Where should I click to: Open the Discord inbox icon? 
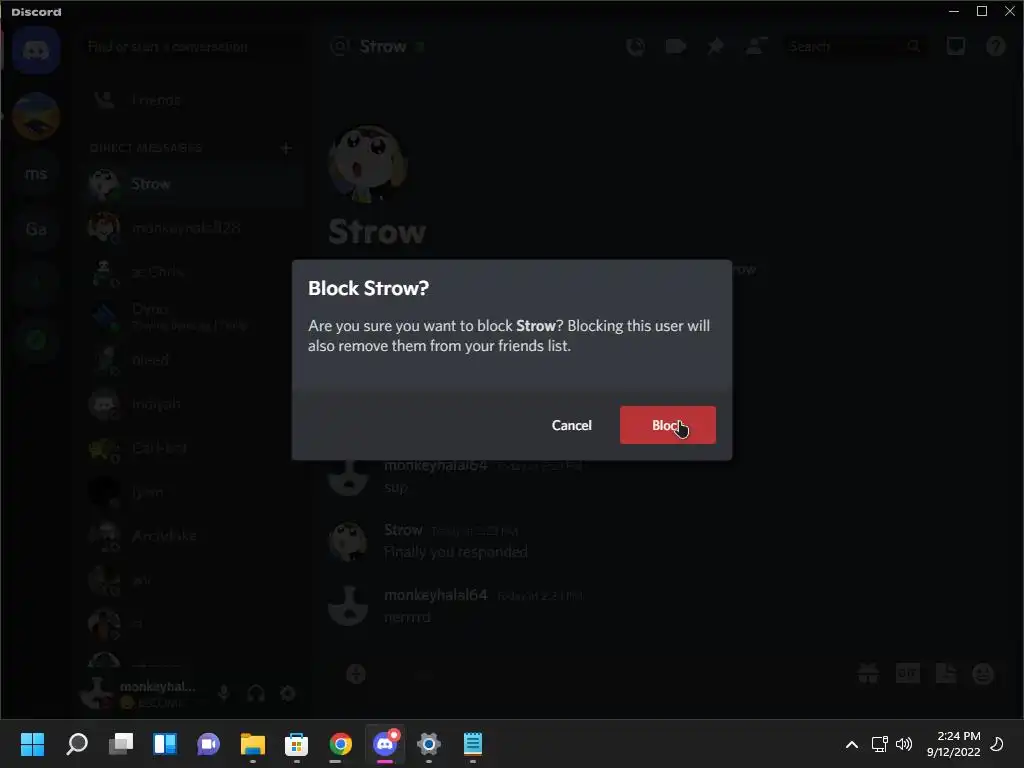(955, 46)
